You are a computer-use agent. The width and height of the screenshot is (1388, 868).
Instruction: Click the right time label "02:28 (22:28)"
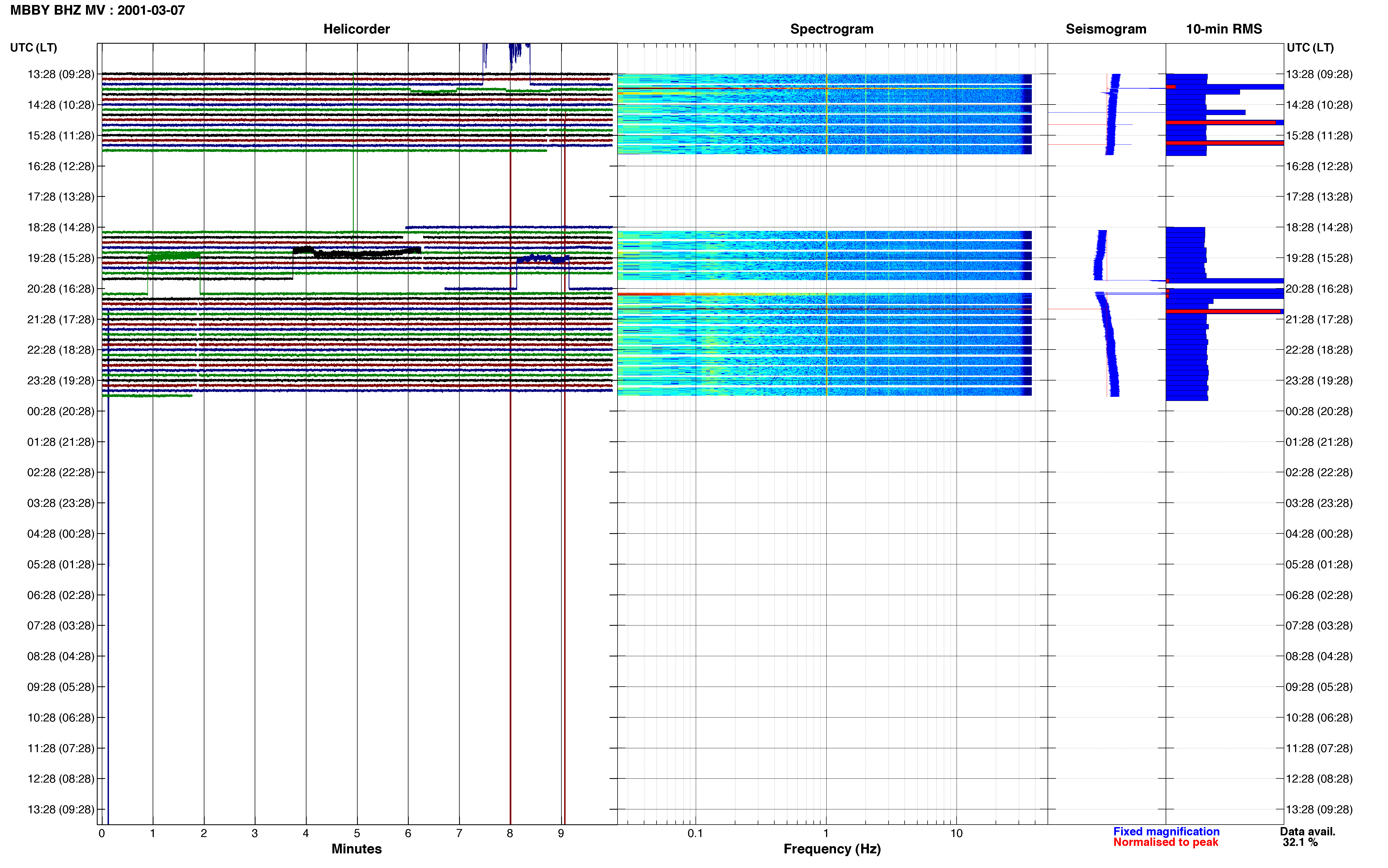[1319, 473]
